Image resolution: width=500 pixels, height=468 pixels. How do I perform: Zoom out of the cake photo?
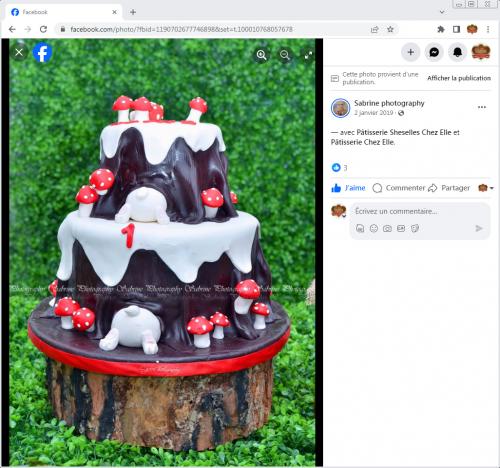tap(285, 55)
